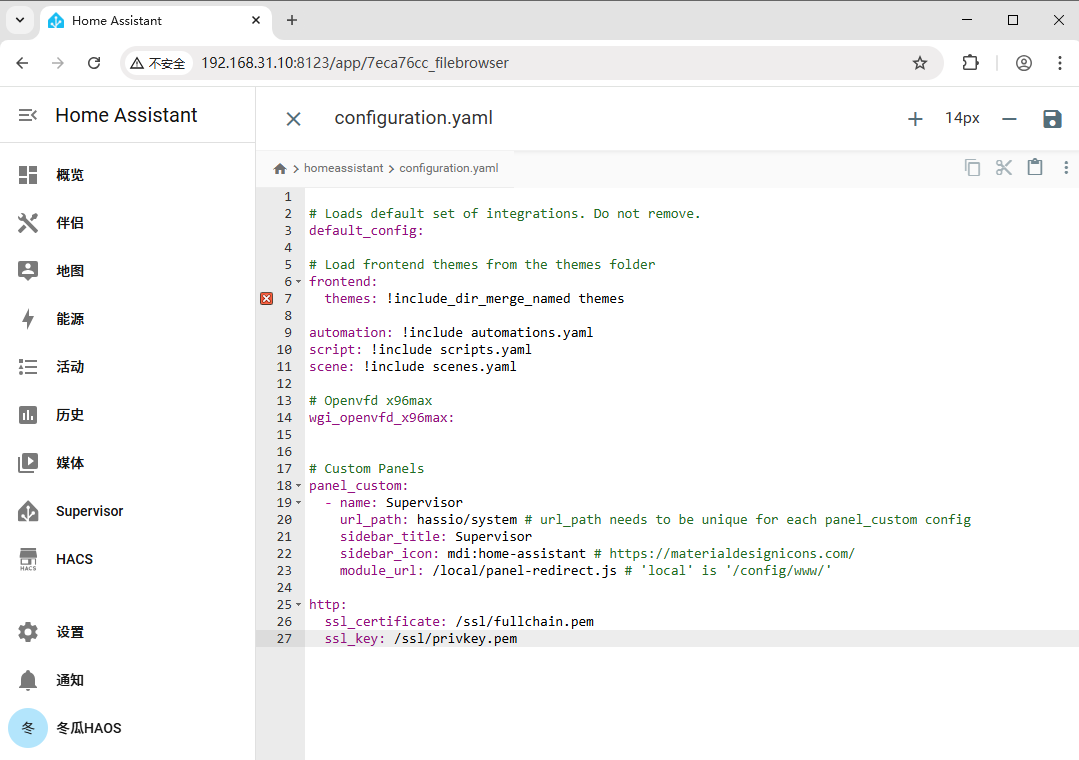Click the configuration.yaml breadcrumb
The width and height of the screenshot is (1079, 760).
pyautogui.click(x=449, y=168)
